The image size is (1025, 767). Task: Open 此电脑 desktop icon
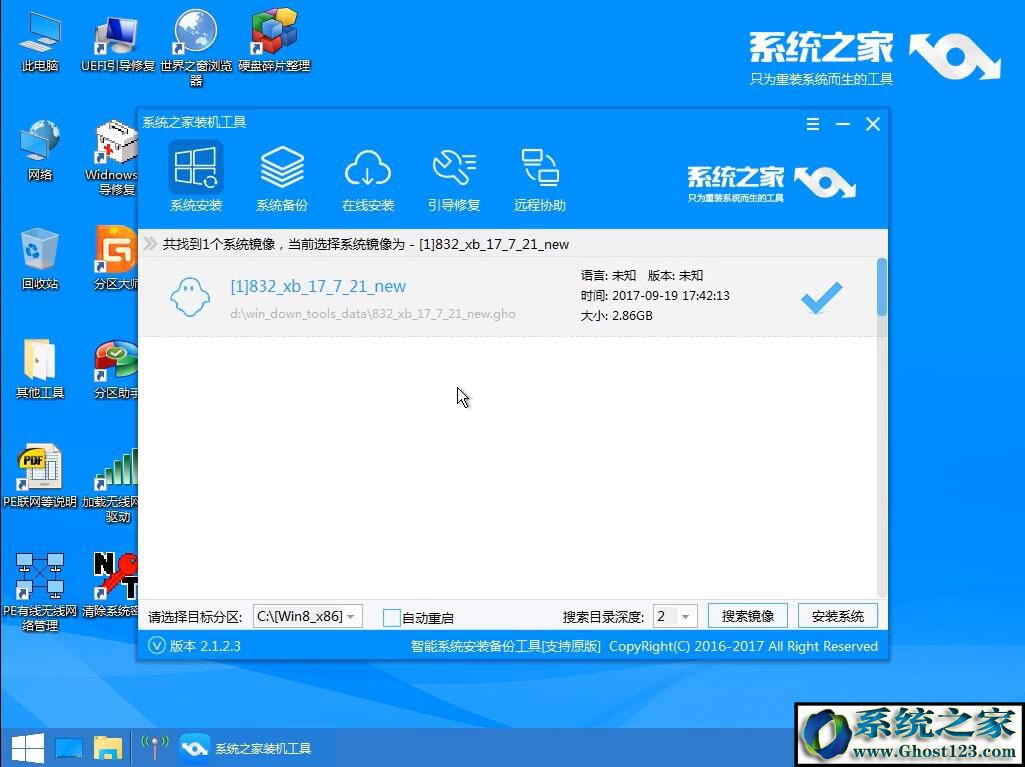(40, 42)
